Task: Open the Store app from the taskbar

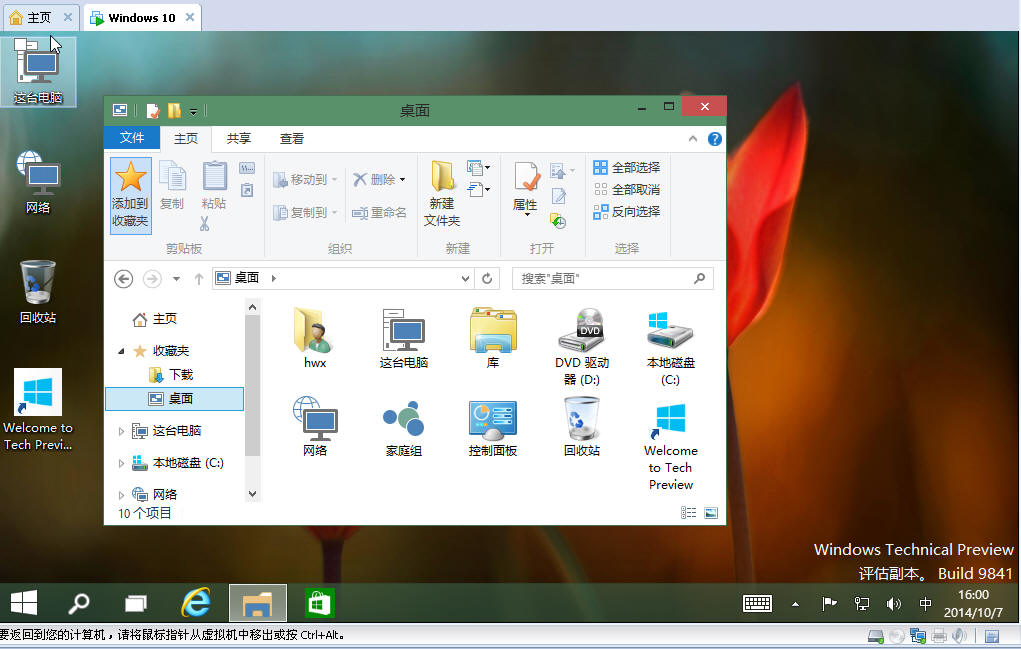Action: coord(319,603)
